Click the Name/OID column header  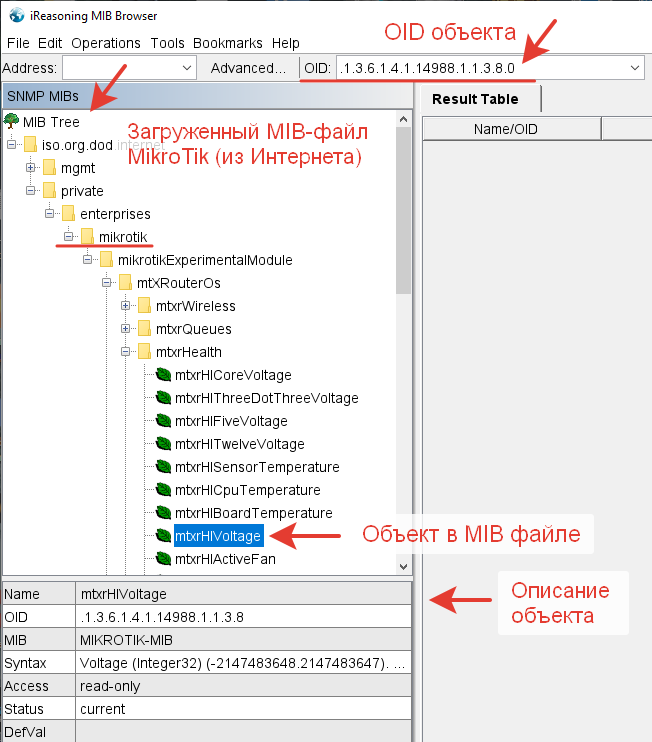click(x=511, y=129)
